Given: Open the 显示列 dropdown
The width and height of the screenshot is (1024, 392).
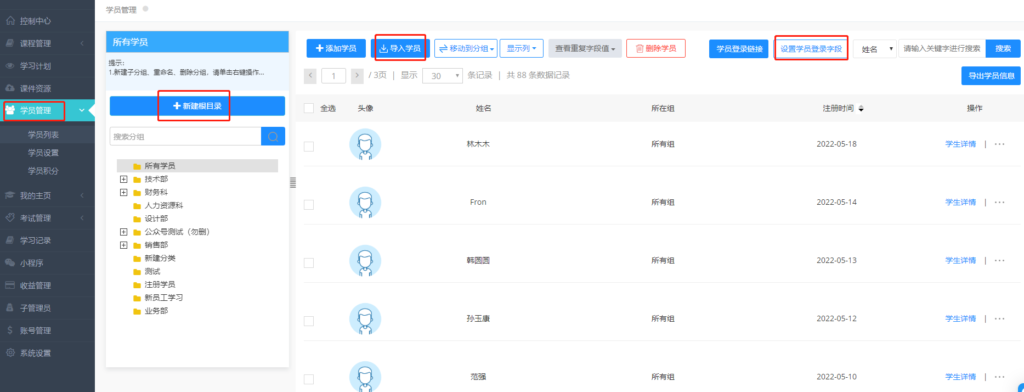Looking at the screenshot, I should pos(522,48).
